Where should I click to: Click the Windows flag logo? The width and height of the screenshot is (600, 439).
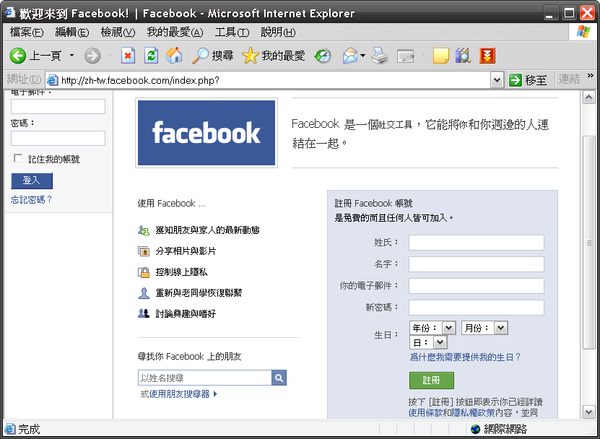(x=583, y=32)
